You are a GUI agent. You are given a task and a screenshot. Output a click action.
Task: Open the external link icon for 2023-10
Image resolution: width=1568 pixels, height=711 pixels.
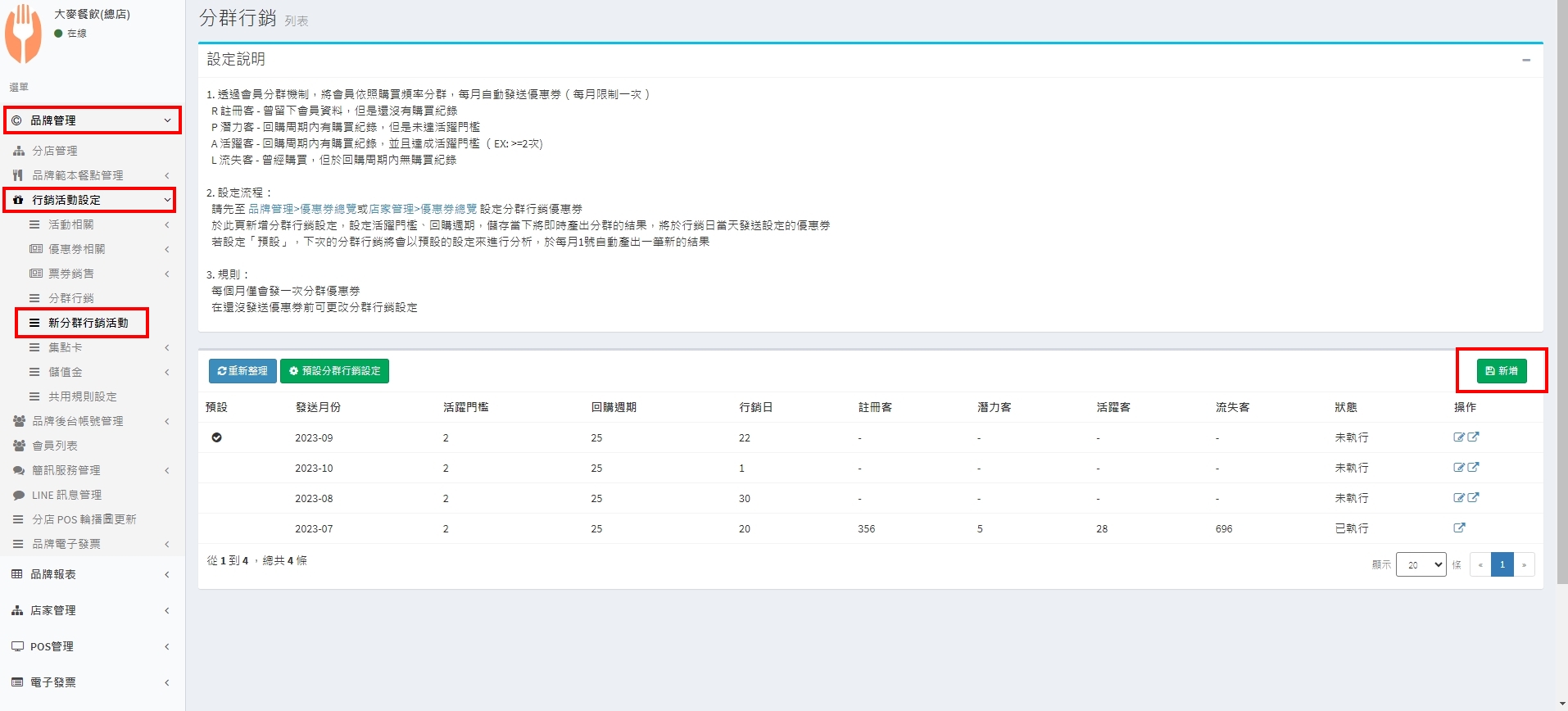click(1473, 468)
